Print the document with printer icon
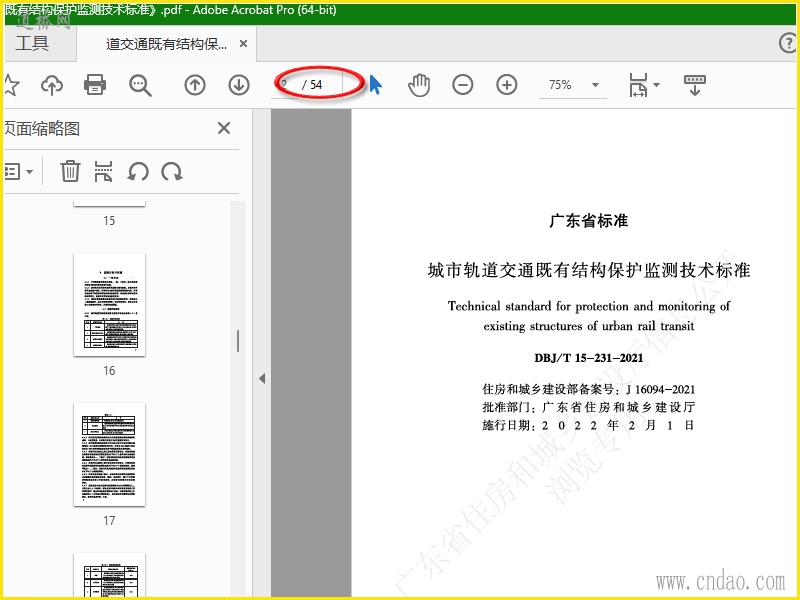Image resolution: width=800 pixels, height=600 pixels. (x=95, y=85)
